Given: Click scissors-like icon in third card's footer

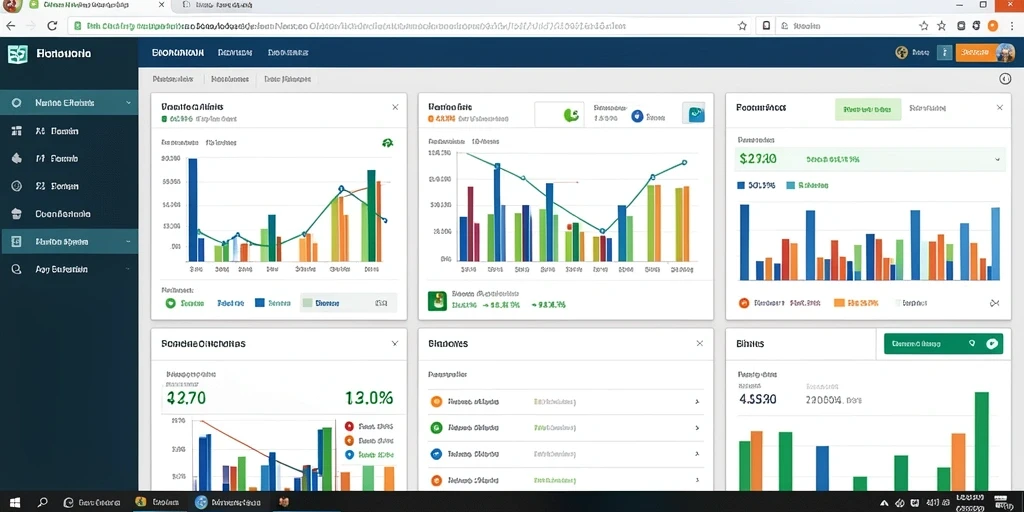Looking at the screenshot, I should (x=995, y=303).
